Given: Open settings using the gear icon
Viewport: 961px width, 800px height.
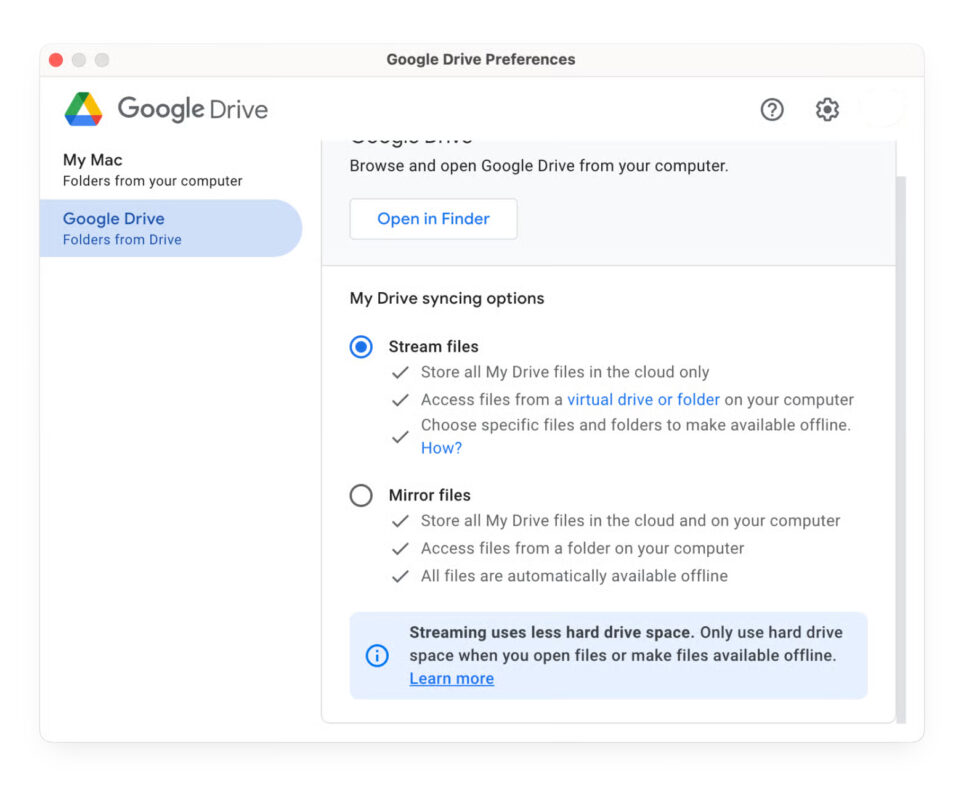Looking at the screenshot, I should [x=827, y=110].
